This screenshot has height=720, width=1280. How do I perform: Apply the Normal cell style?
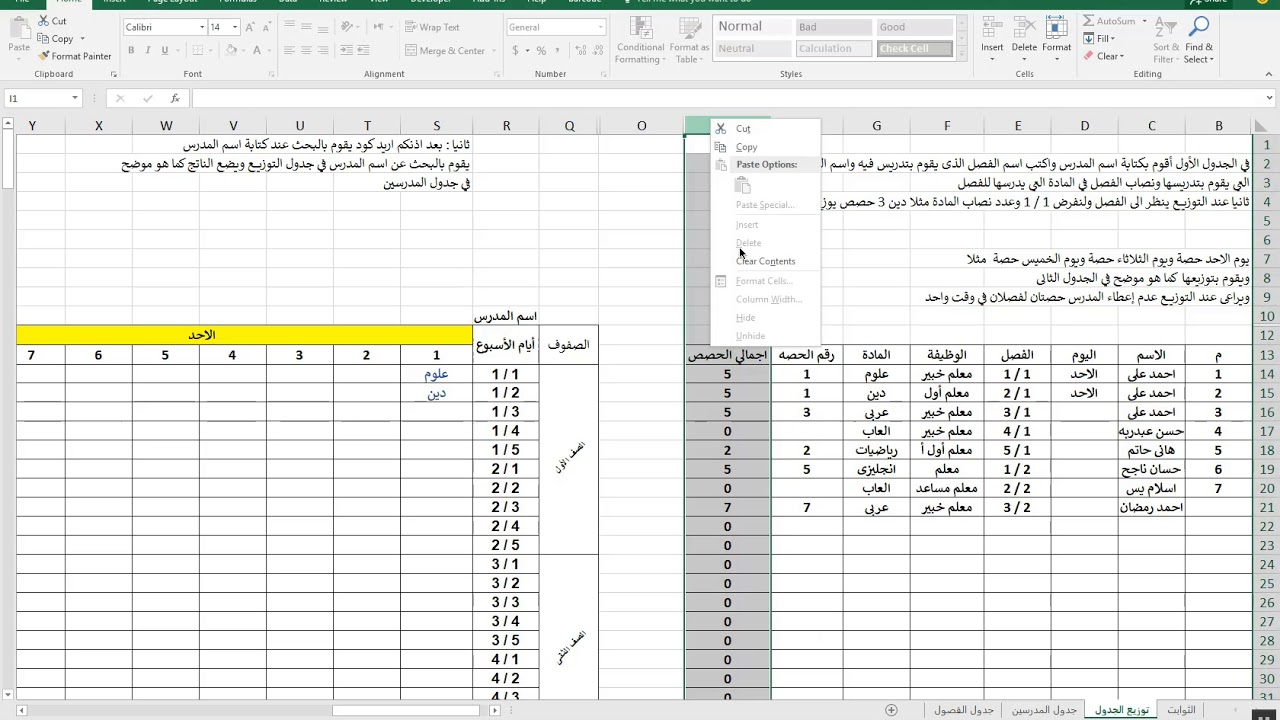tap(753, 27)
